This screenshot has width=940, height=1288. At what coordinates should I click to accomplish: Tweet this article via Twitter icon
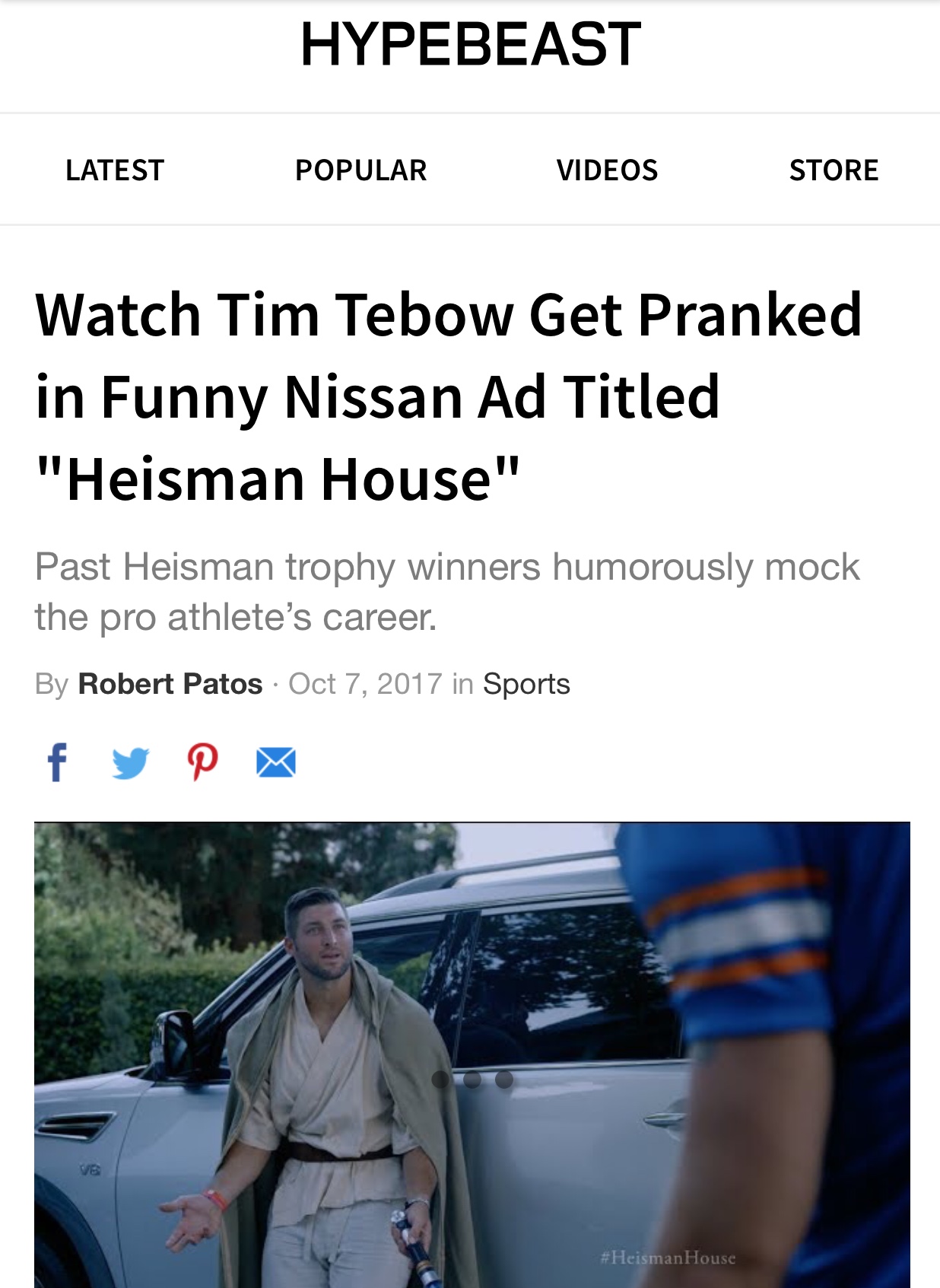tap(130, 762)
